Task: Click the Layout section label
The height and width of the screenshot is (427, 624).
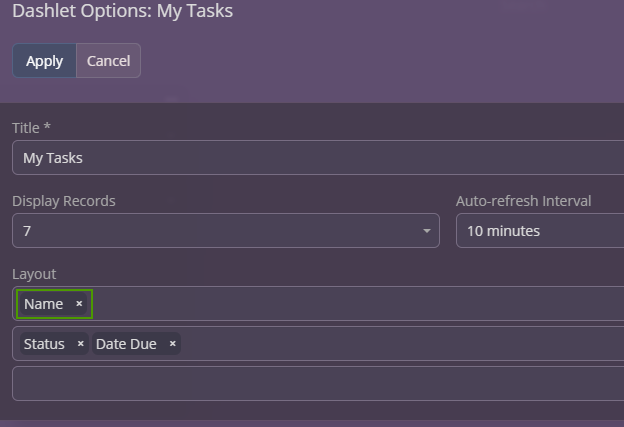Action: point(34,274)
